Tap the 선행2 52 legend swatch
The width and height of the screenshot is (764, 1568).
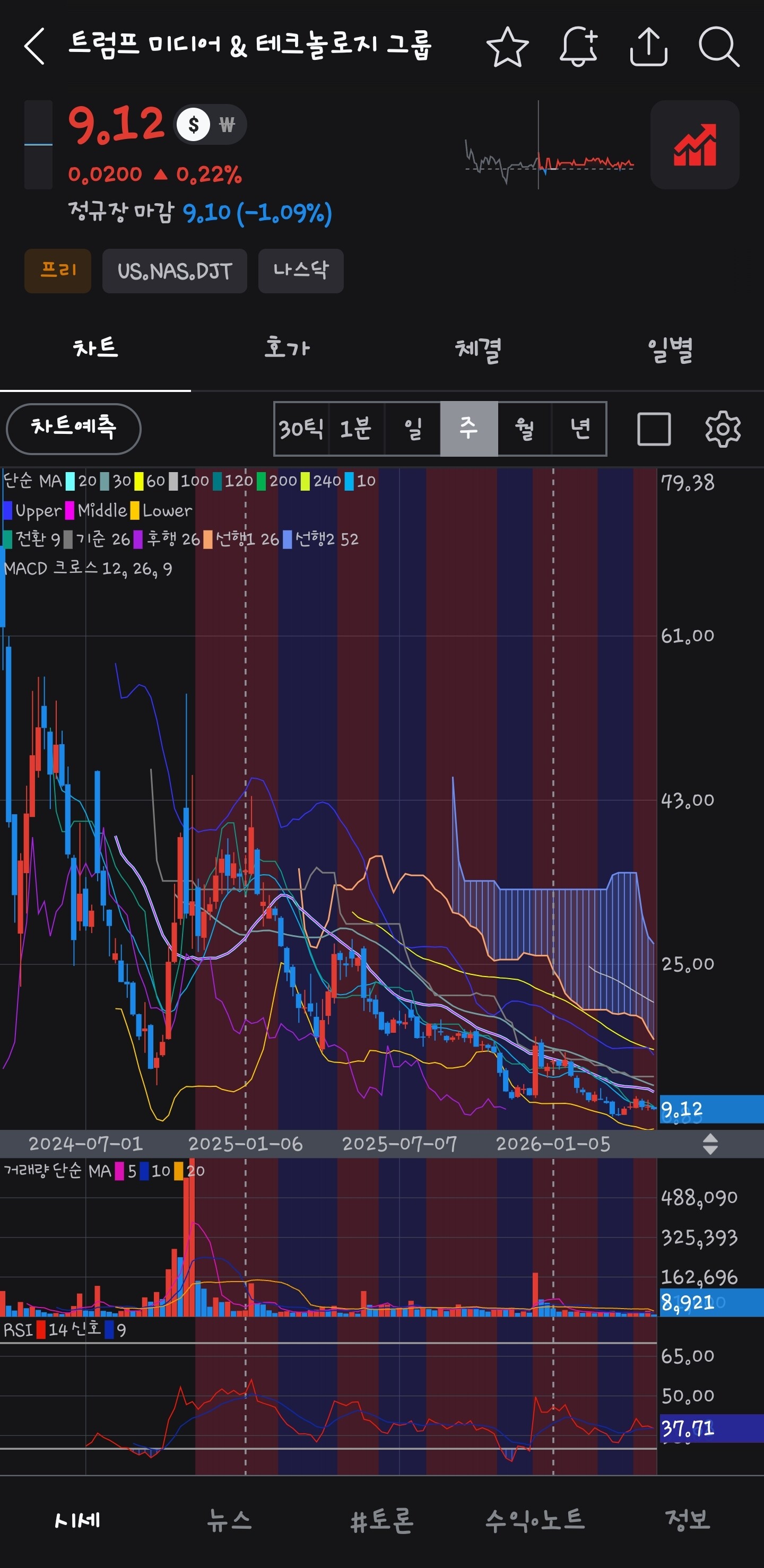click(x=288, y=539)
